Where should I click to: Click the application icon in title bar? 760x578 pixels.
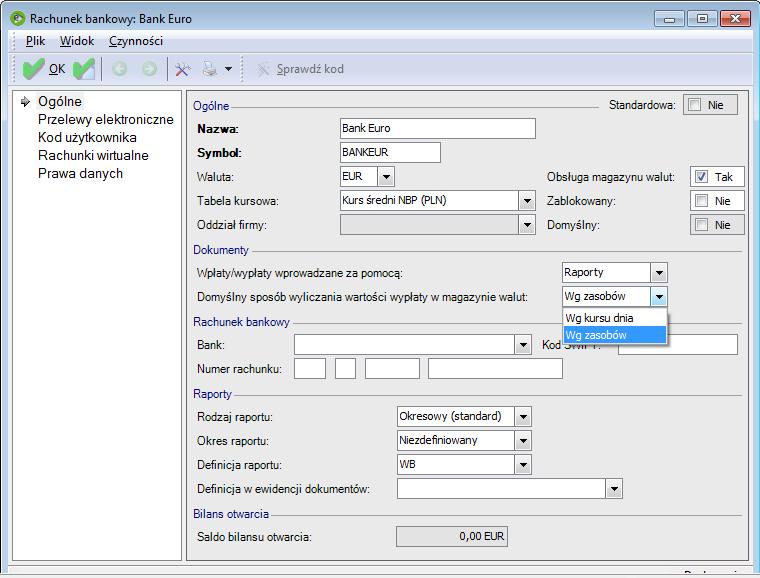17,19
